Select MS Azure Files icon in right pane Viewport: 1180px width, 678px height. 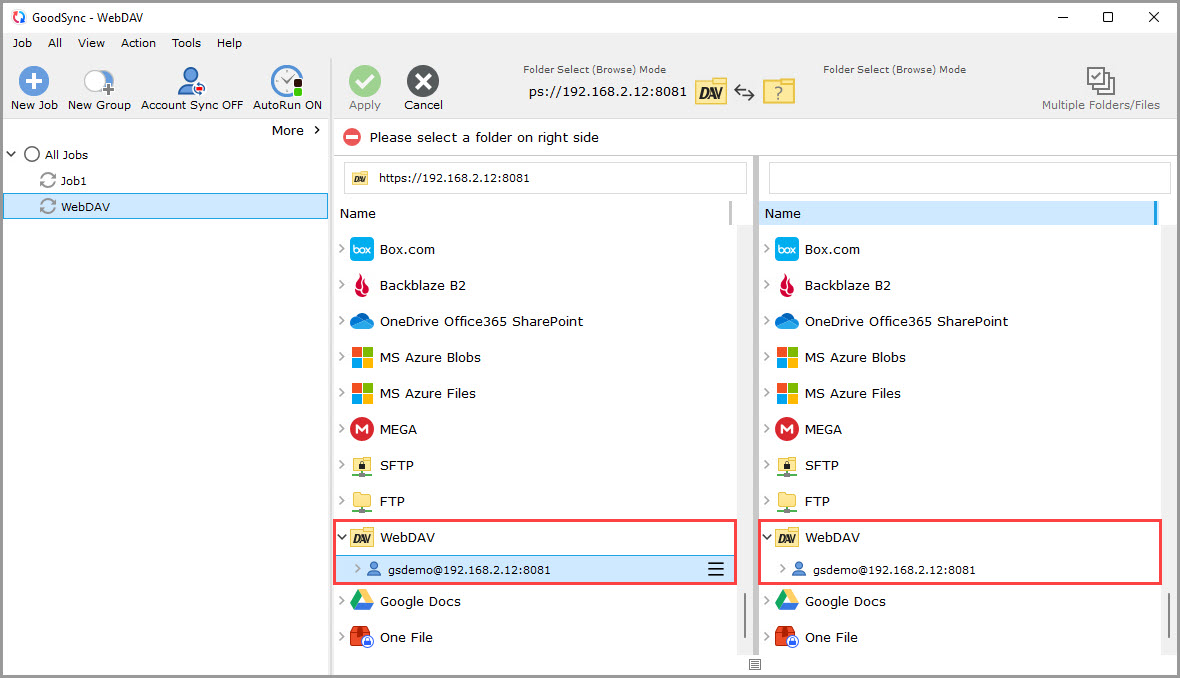click(x=787, y=394)
